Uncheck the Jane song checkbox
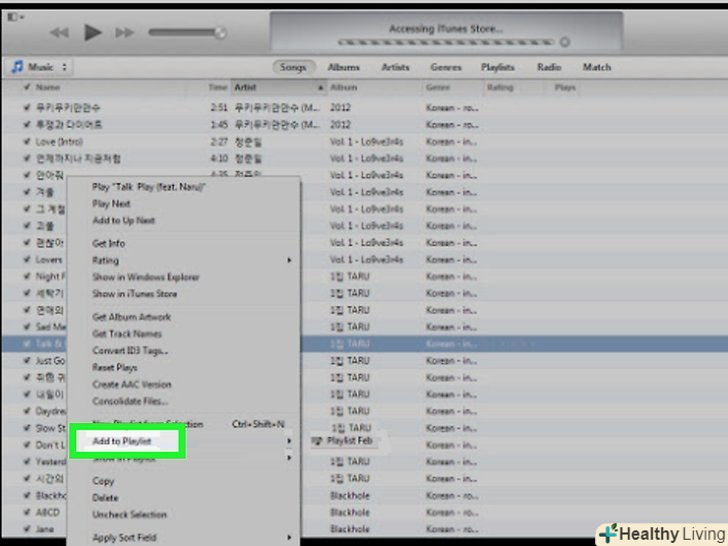The width and height of the screenshot is (728, 546). [27, 529]
